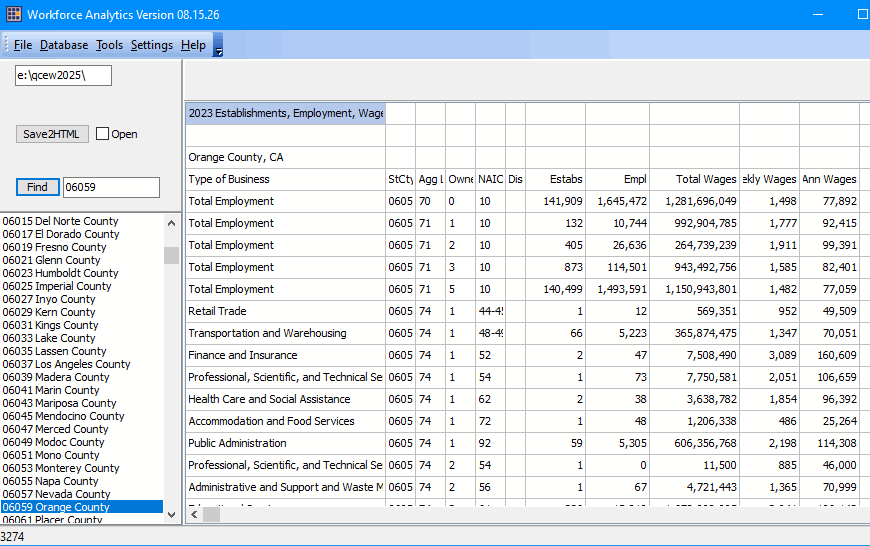Click the horizontal scrollbar thumb below grid
The image size is (870, 546).
[x=211, y=514]
